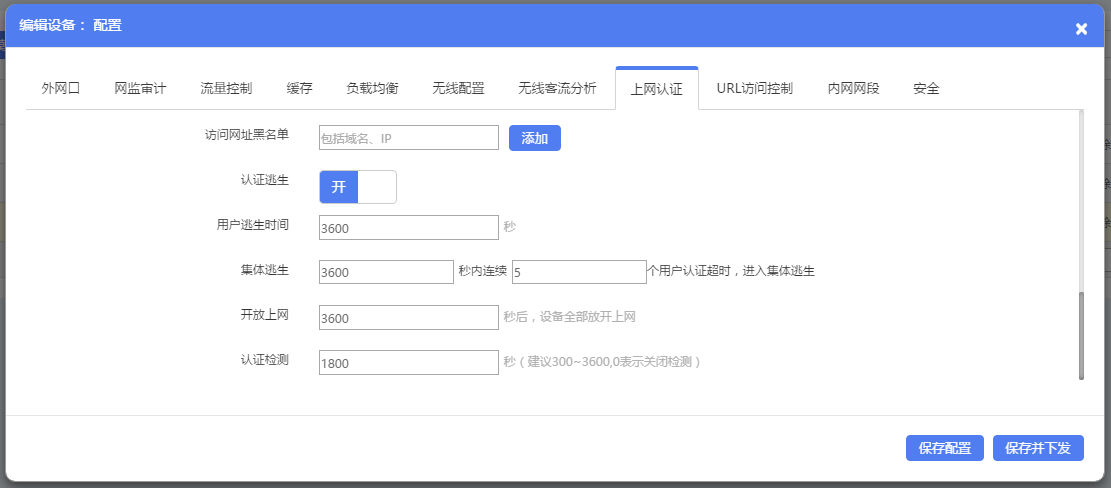Focus the 访问网址黑名单 input field
The width and height of the screenshot is (1111, 488).
click(408, 138)
